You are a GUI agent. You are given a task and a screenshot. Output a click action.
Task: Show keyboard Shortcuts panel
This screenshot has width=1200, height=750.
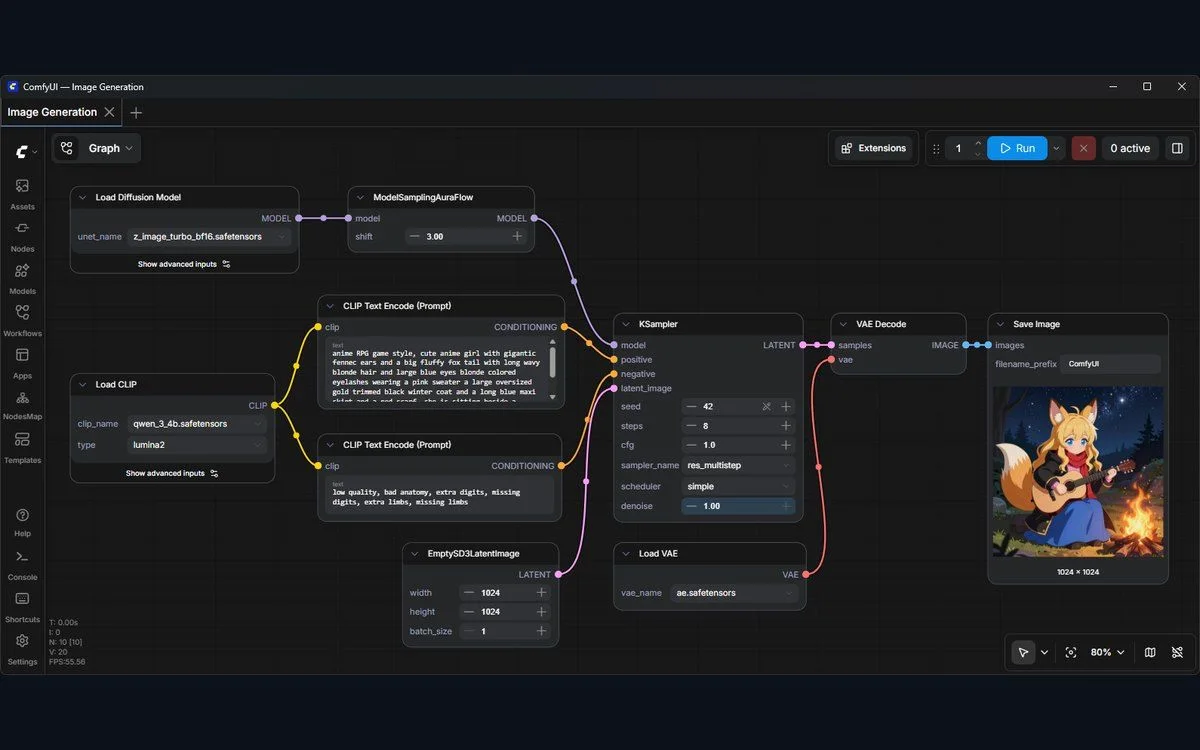(22, 606)
